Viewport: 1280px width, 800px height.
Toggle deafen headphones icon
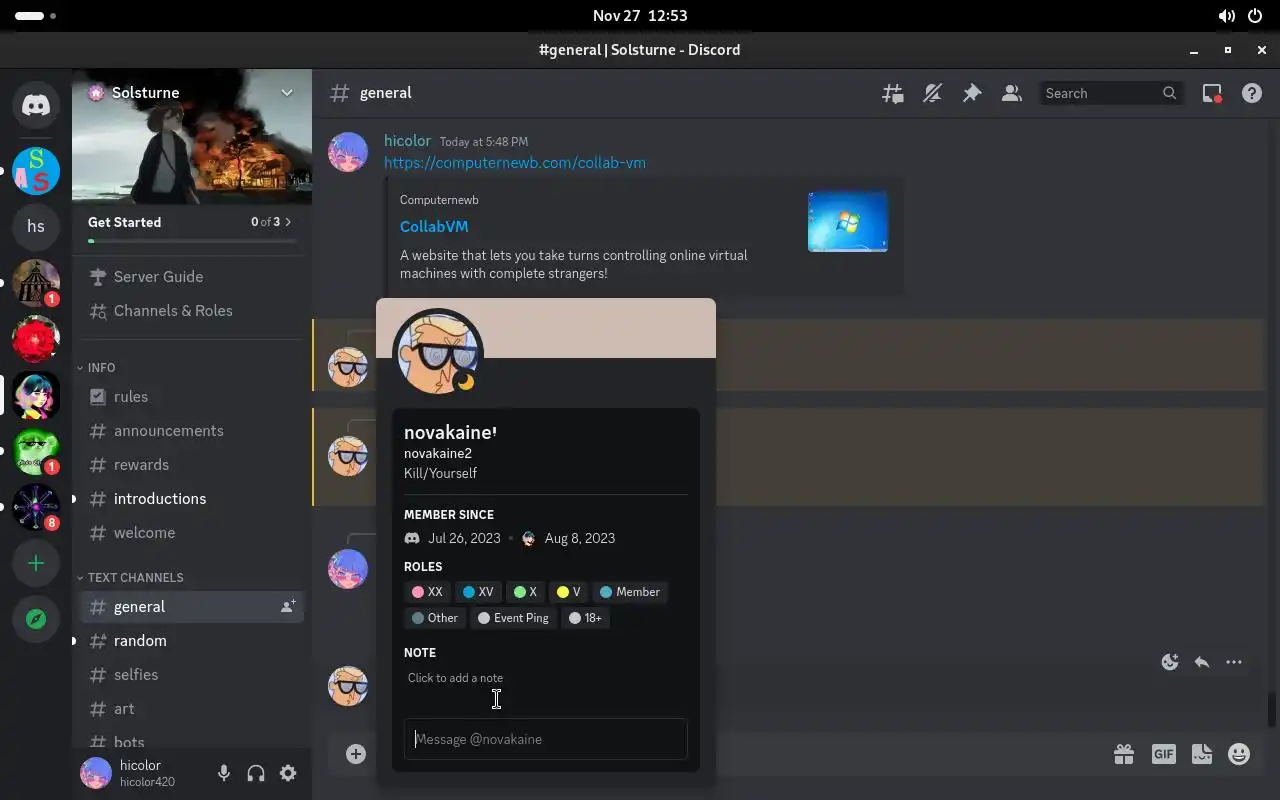(256, 773)
